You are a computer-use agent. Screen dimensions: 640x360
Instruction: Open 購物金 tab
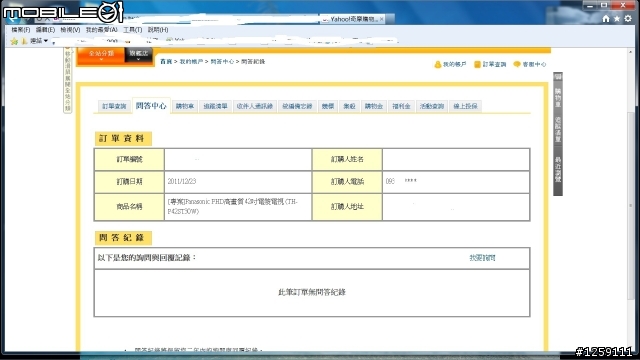(373, 106)
